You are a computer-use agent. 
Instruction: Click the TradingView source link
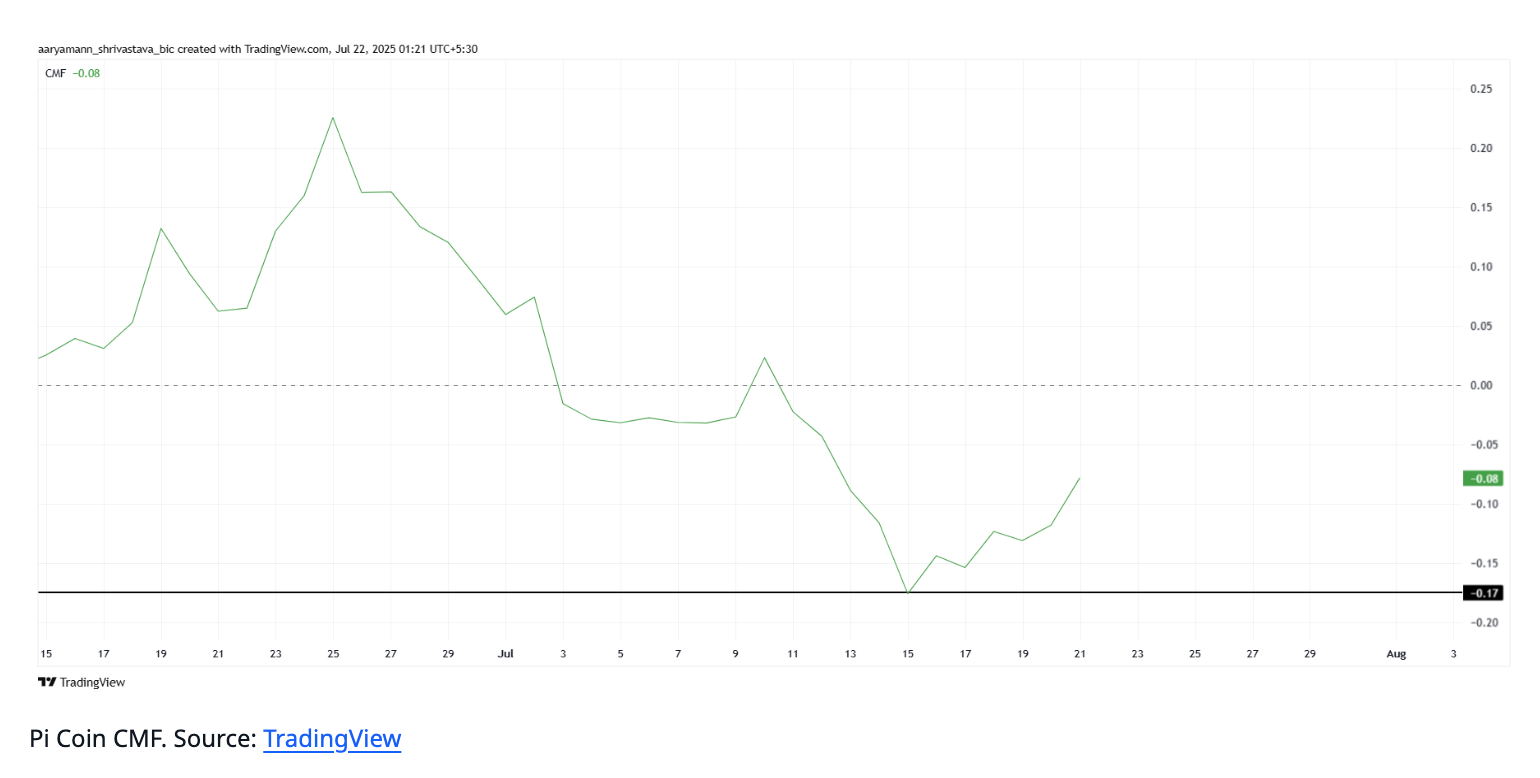click(x=332, y=739)
